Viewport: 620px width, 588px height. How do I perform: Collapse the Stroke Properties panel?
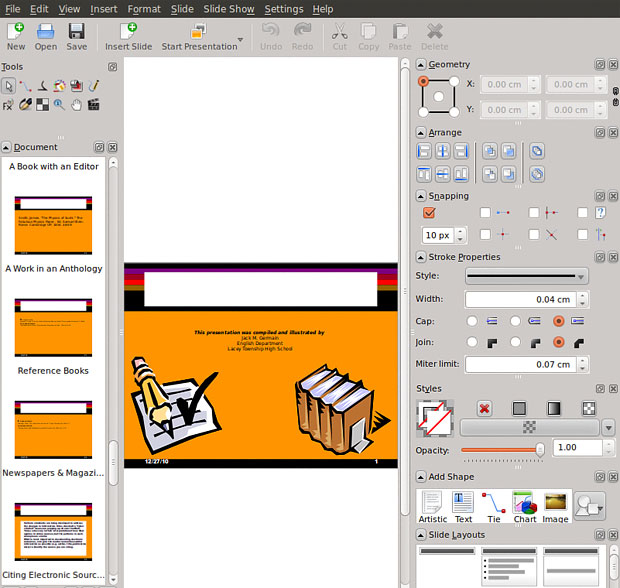coord(421,257)
